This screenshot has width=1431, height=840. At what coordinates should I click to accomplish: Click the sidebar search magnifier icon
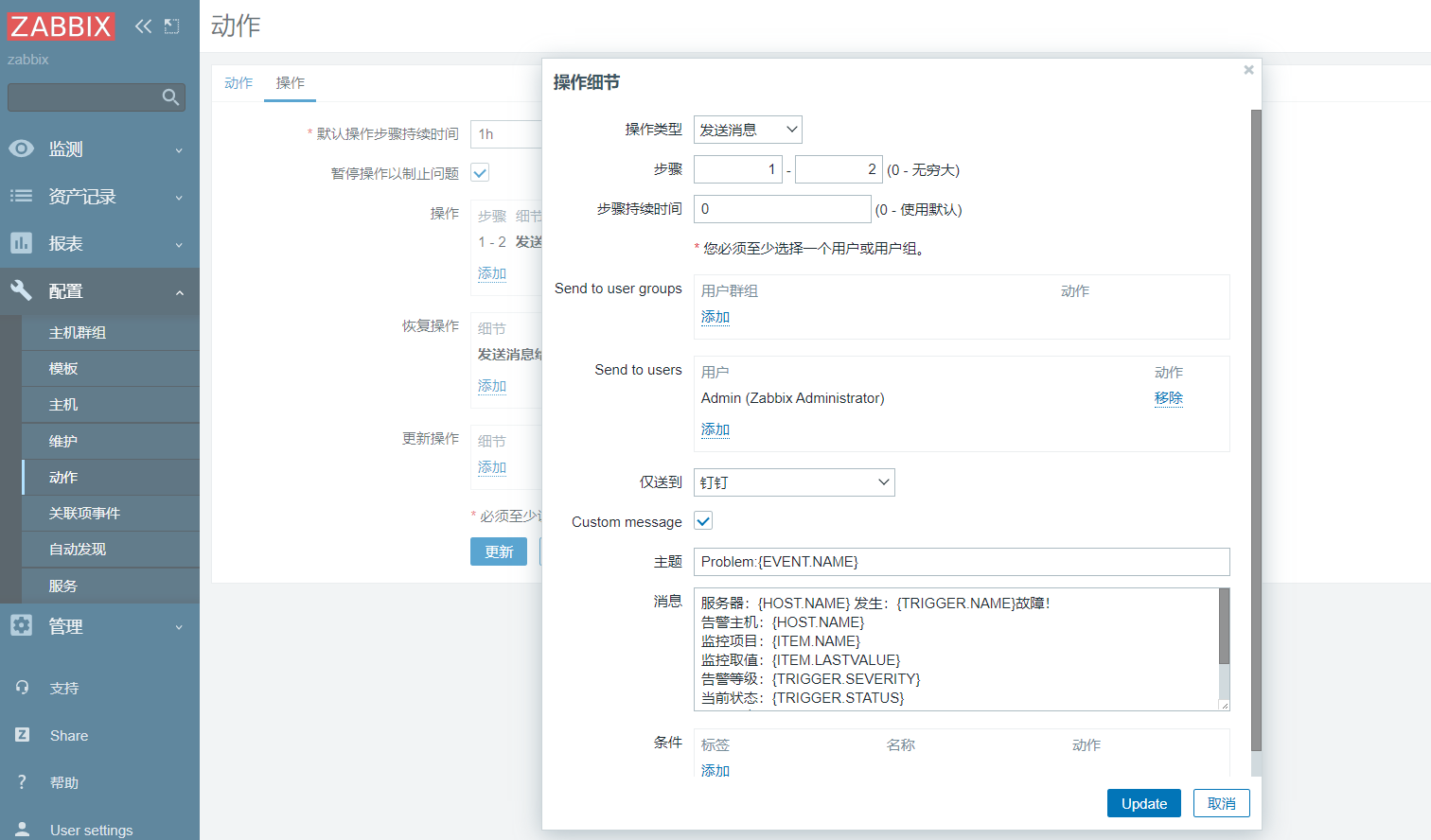tap(170, 96)
